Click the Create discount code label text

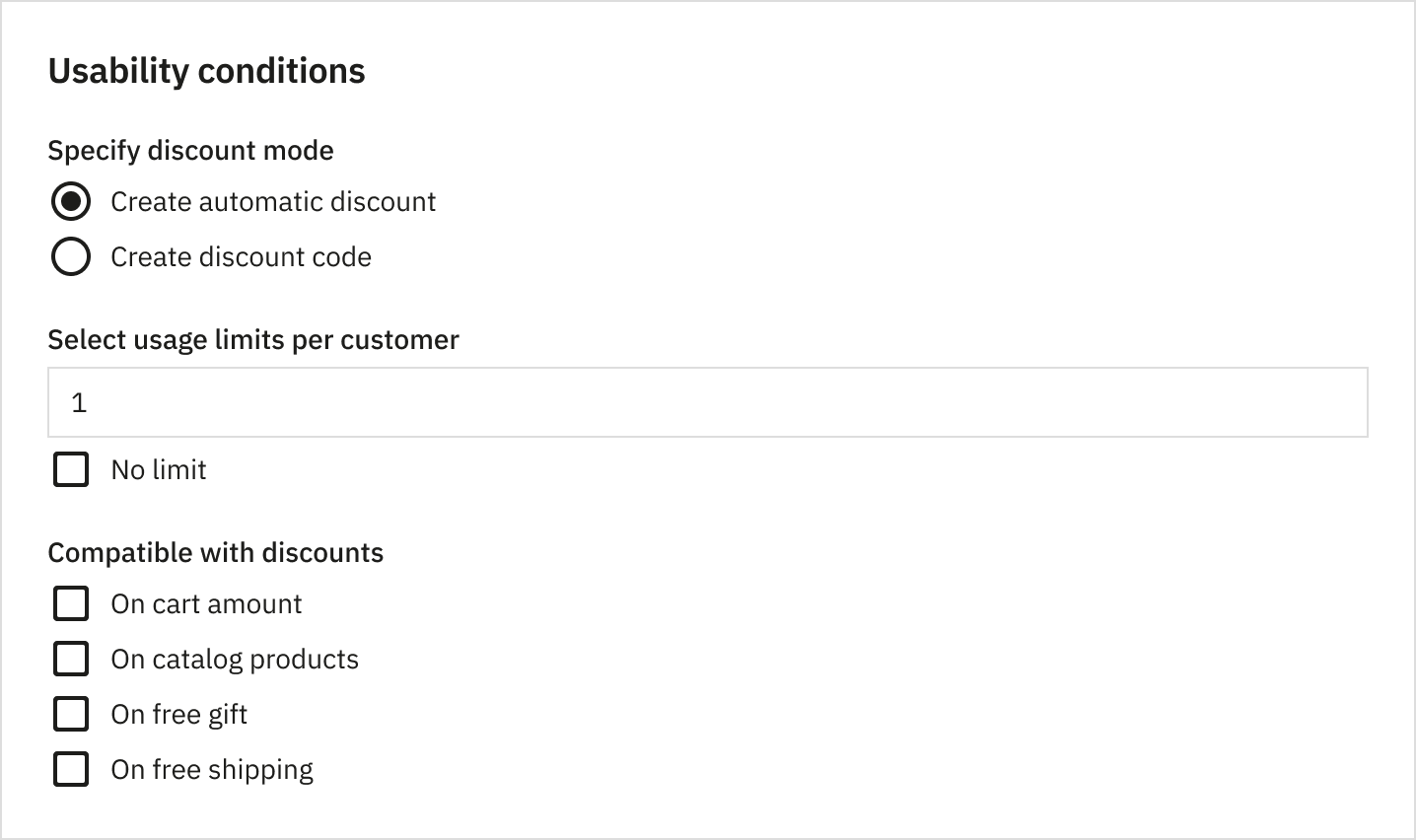tap(241, 256)
